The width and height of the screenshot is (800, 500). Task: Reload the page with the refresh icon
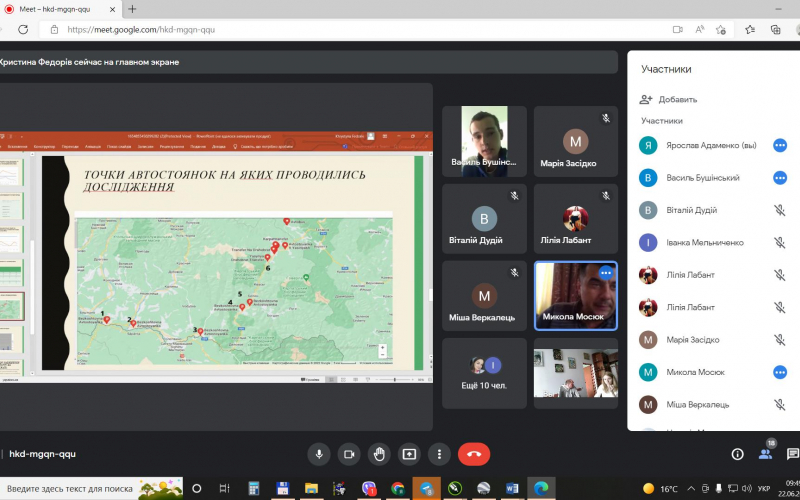[x=23, y=30]
